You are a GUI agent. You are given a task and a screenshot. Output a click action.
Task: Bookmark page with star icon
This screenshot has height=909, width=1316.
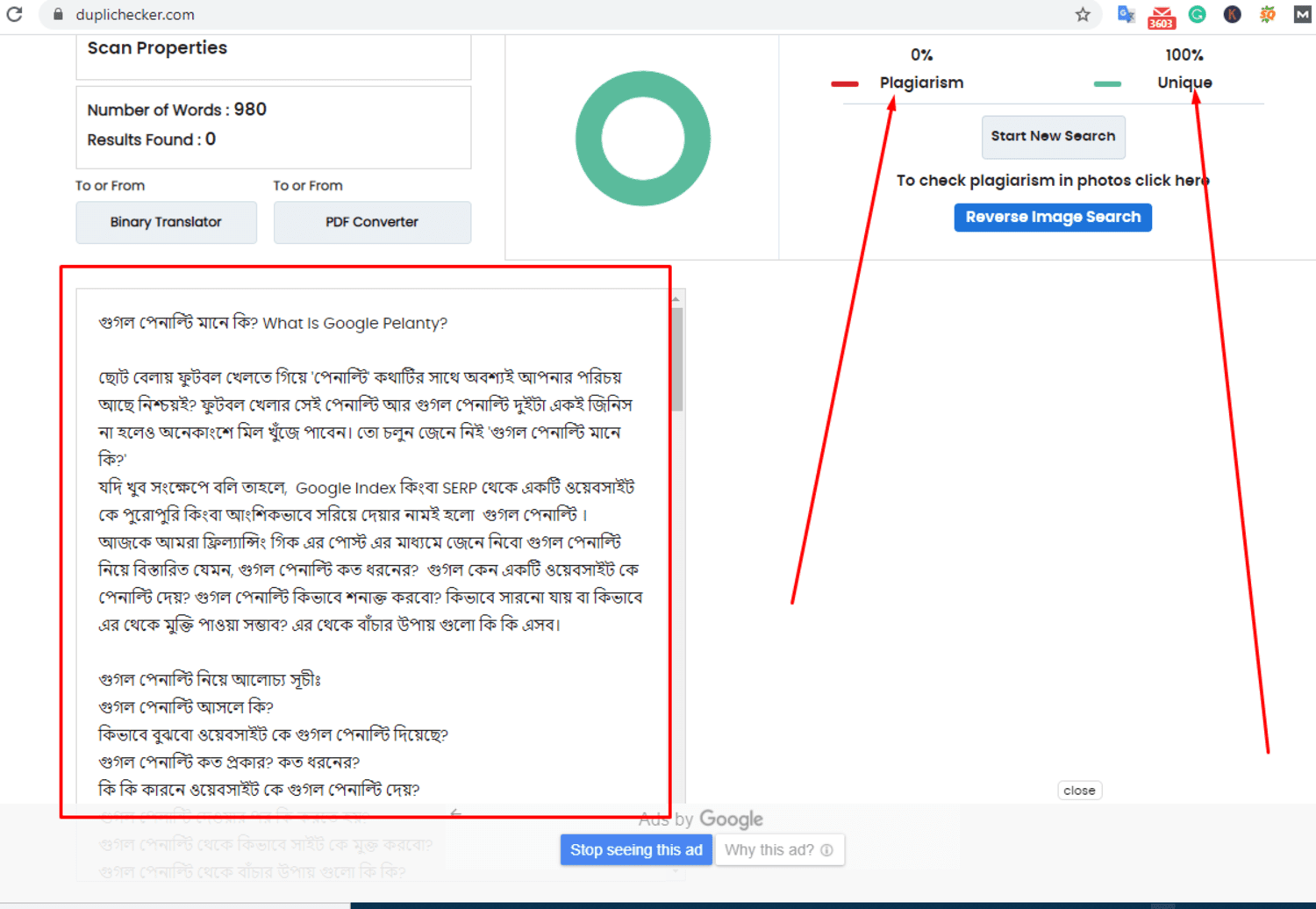tap(1083, 15)
